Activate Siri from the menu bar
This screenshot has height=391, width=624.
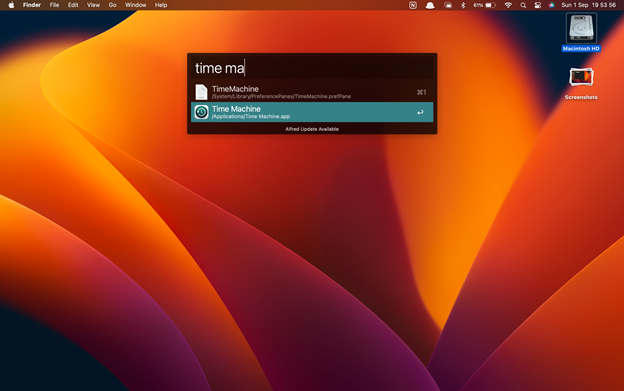(552, 5)
